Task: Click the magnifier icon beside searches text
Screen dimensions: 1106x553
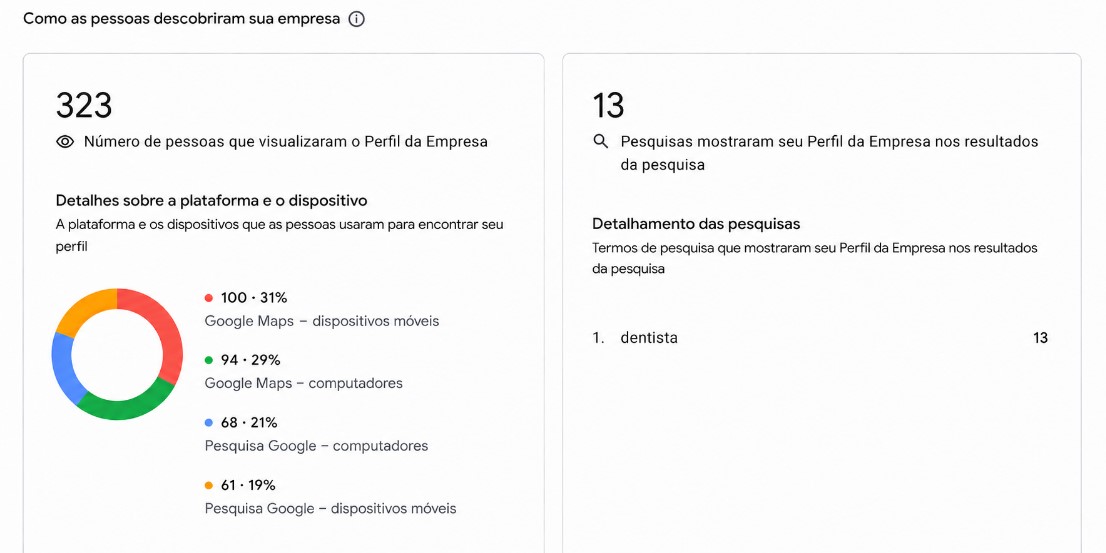Action: tap(601, 141)
